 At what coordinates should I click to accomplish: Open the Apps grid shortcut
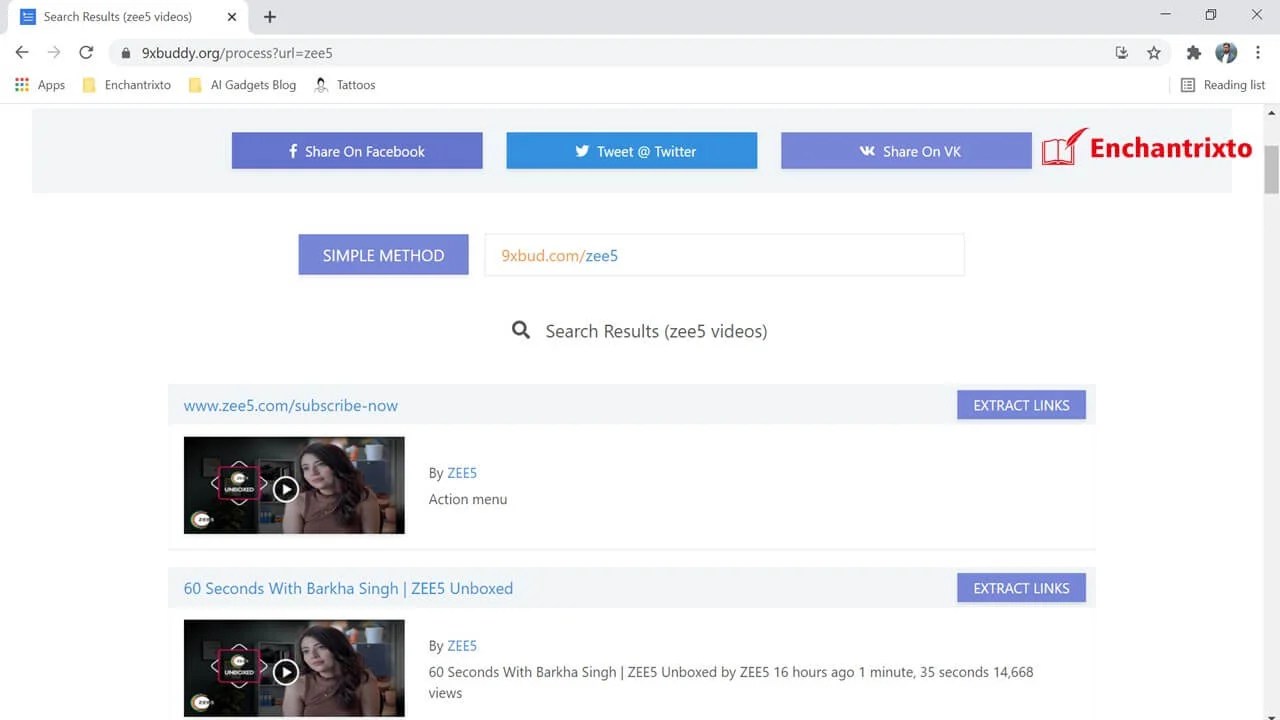click(40, 85)
